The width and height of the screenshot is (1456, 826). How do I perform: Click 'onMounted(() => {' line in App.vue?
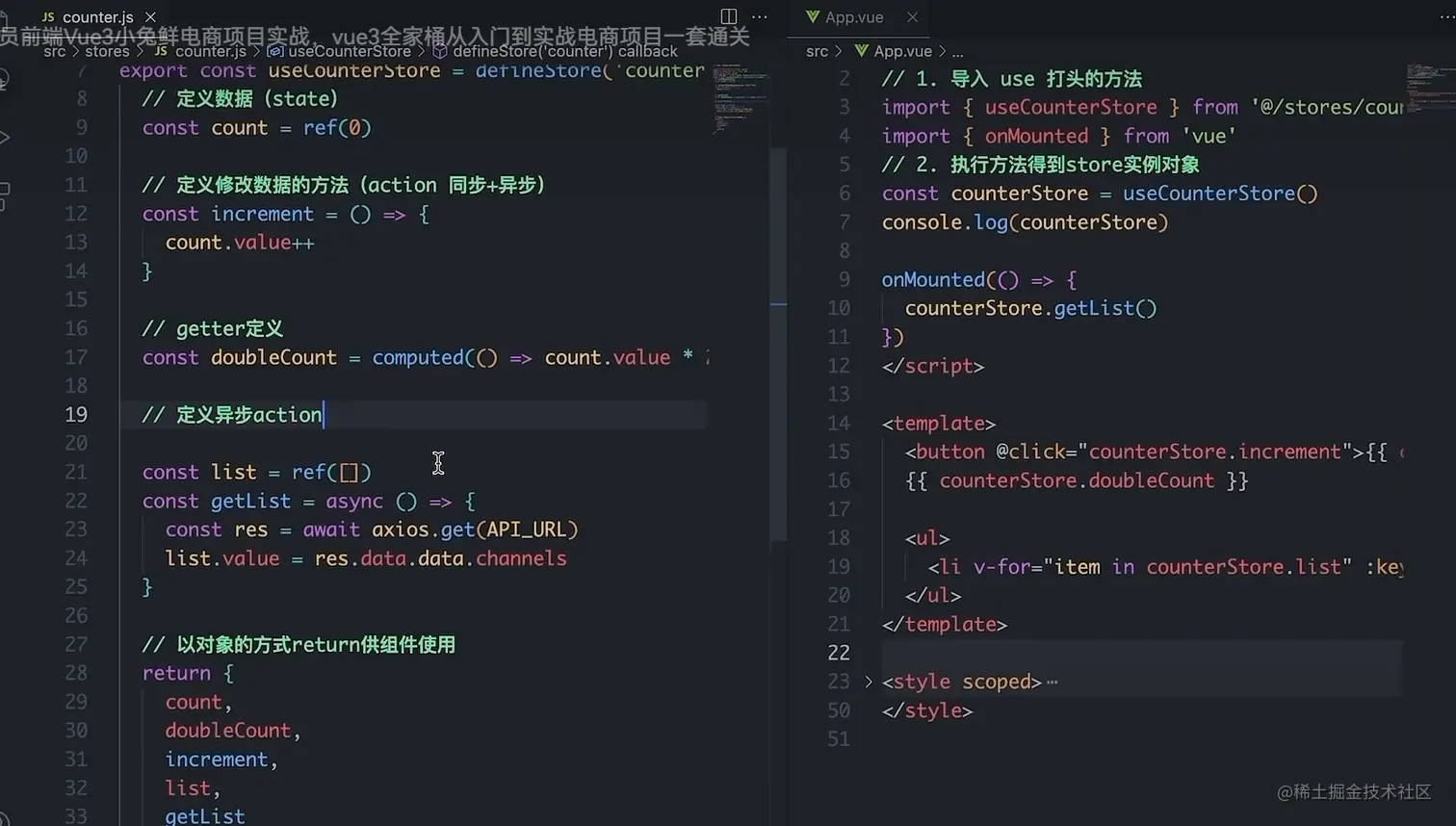coord(979,279)
